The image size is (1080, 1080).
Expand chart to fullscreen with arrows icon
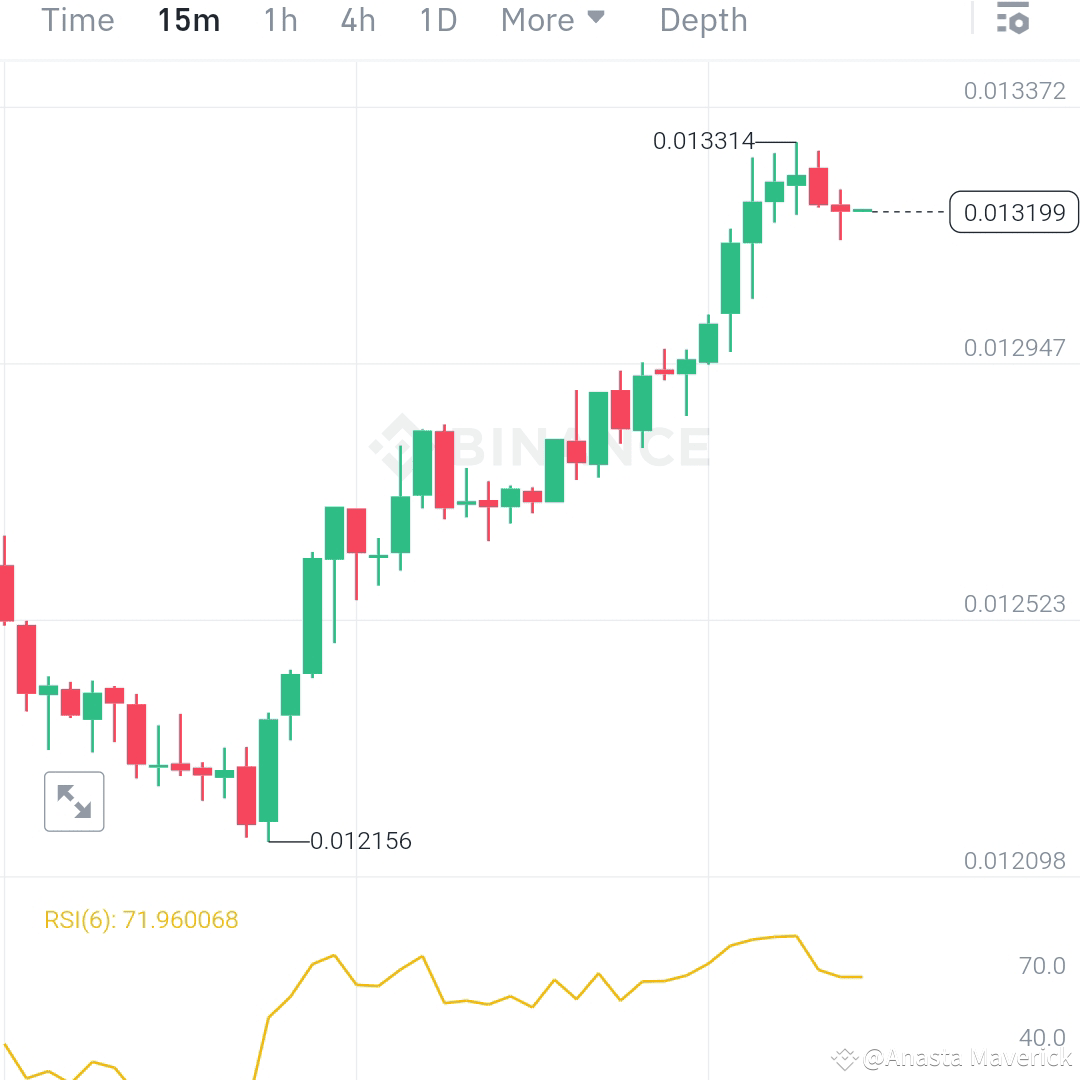pyautogui.click(x=73, y=800)
